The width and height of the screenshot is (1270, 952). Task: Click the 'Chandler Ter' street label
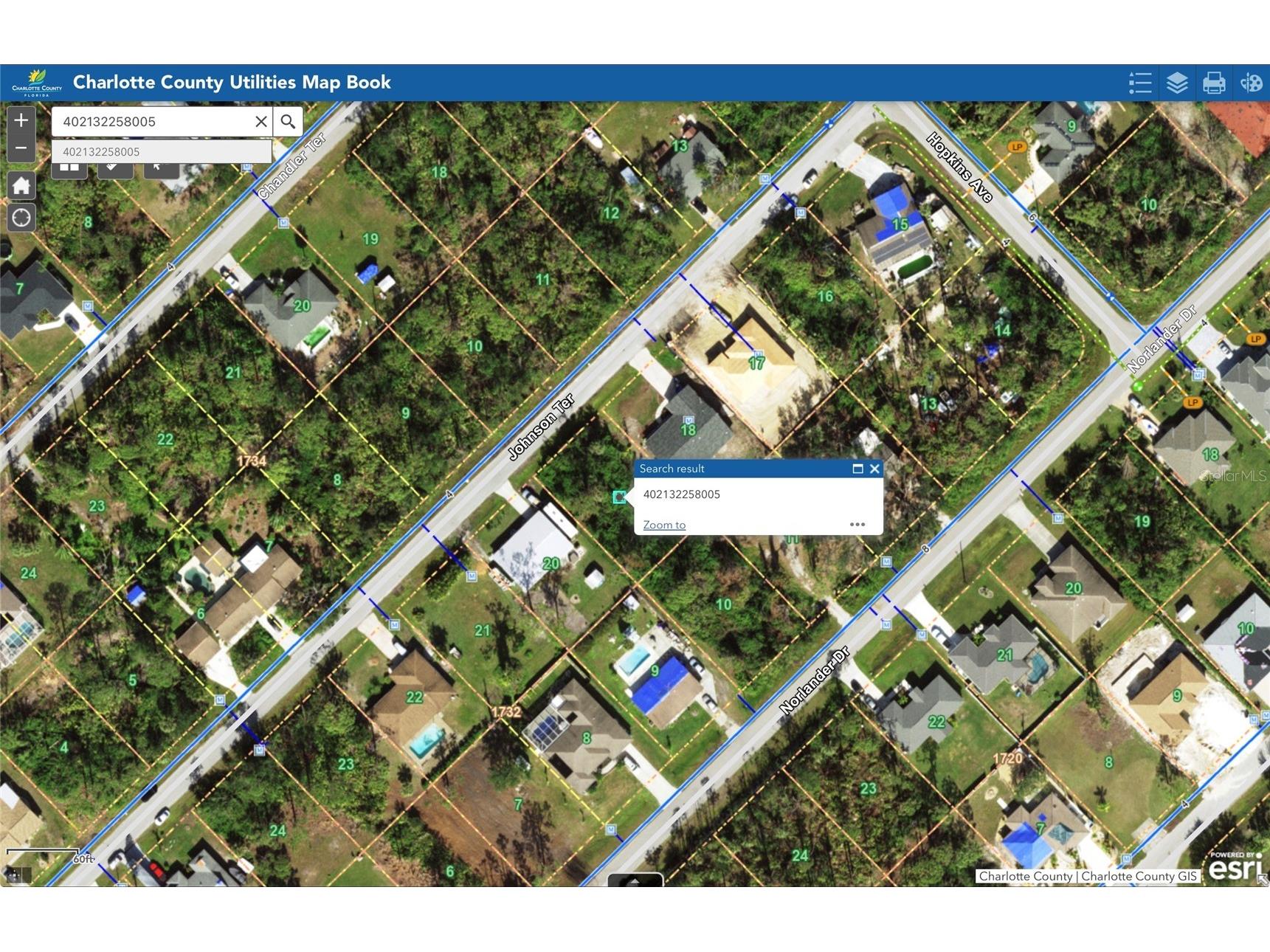pyautogui.click(x=291, y=167)
